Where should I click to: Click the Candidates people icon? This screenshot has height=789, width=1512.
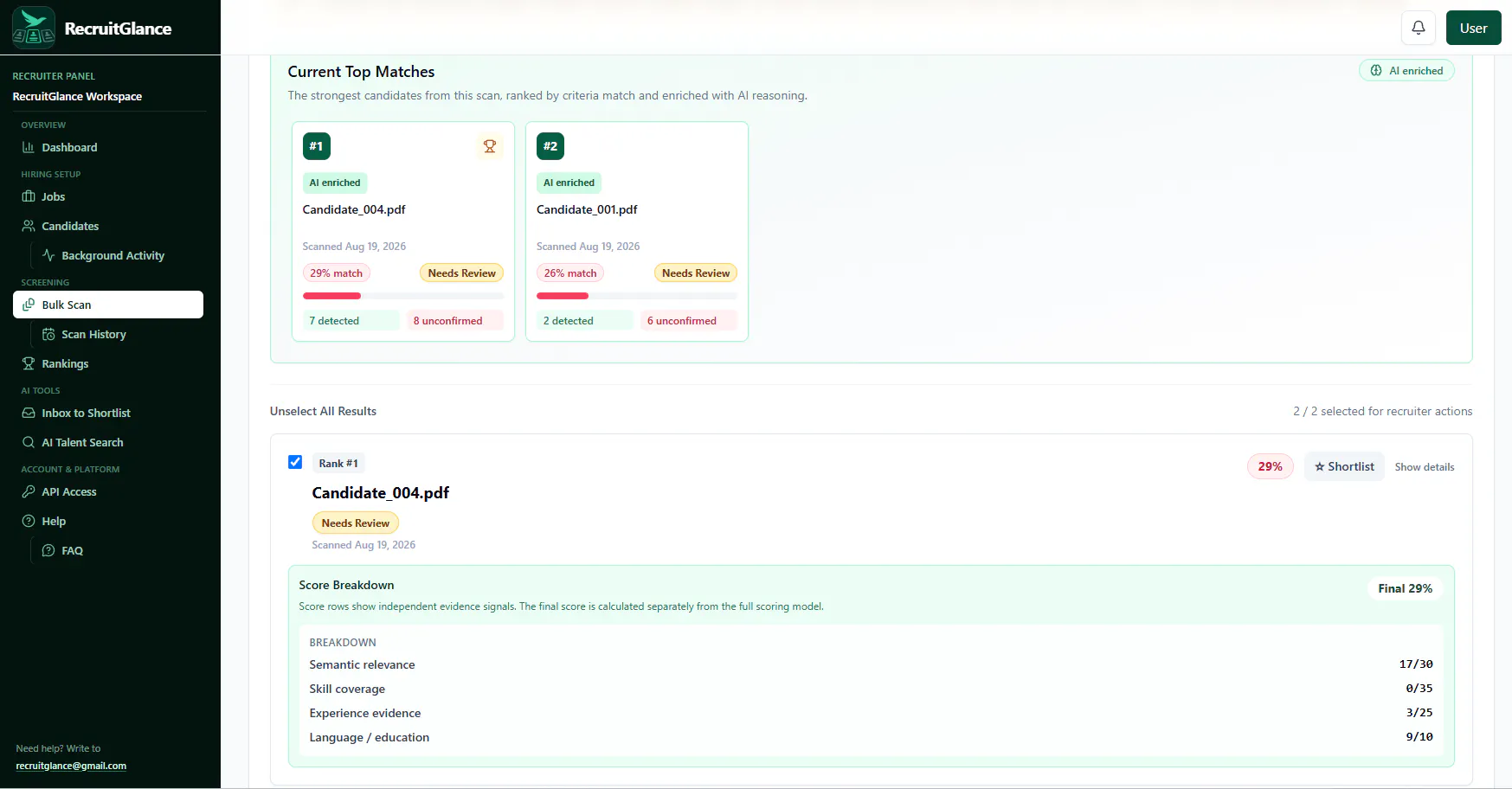tap(29, 226)
